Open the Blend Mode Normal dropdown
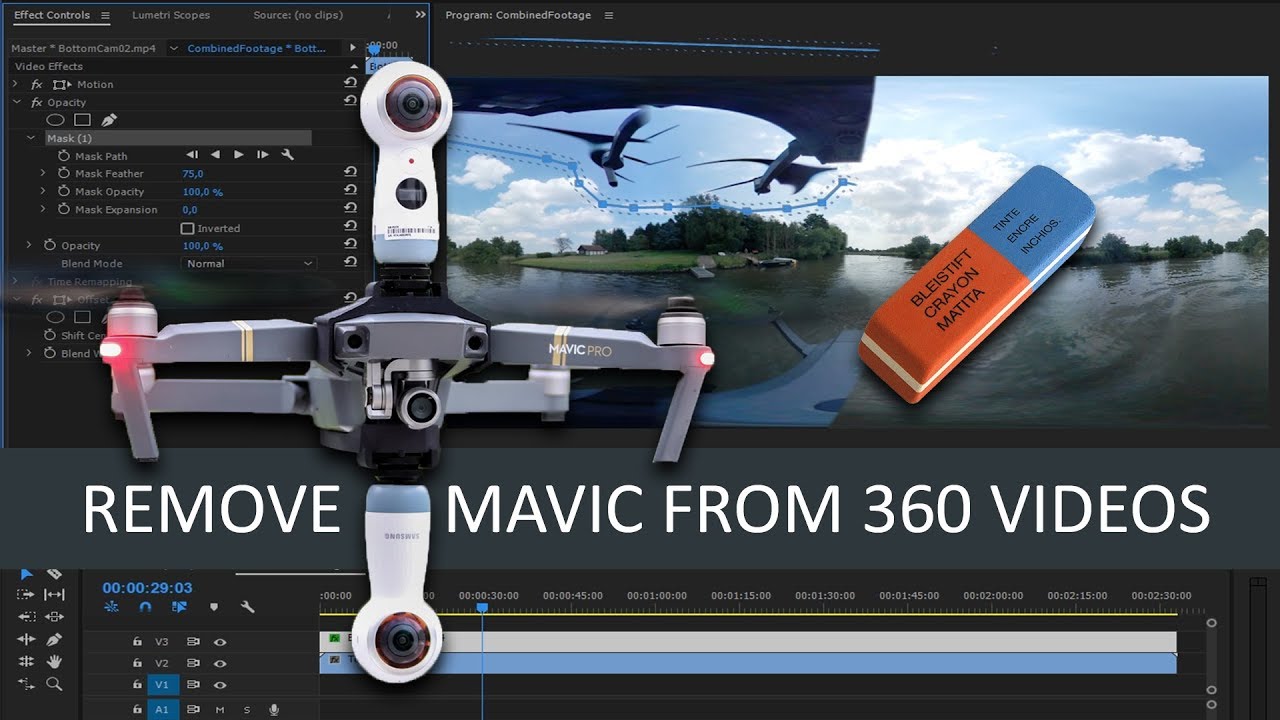 (x=250, y=263)
